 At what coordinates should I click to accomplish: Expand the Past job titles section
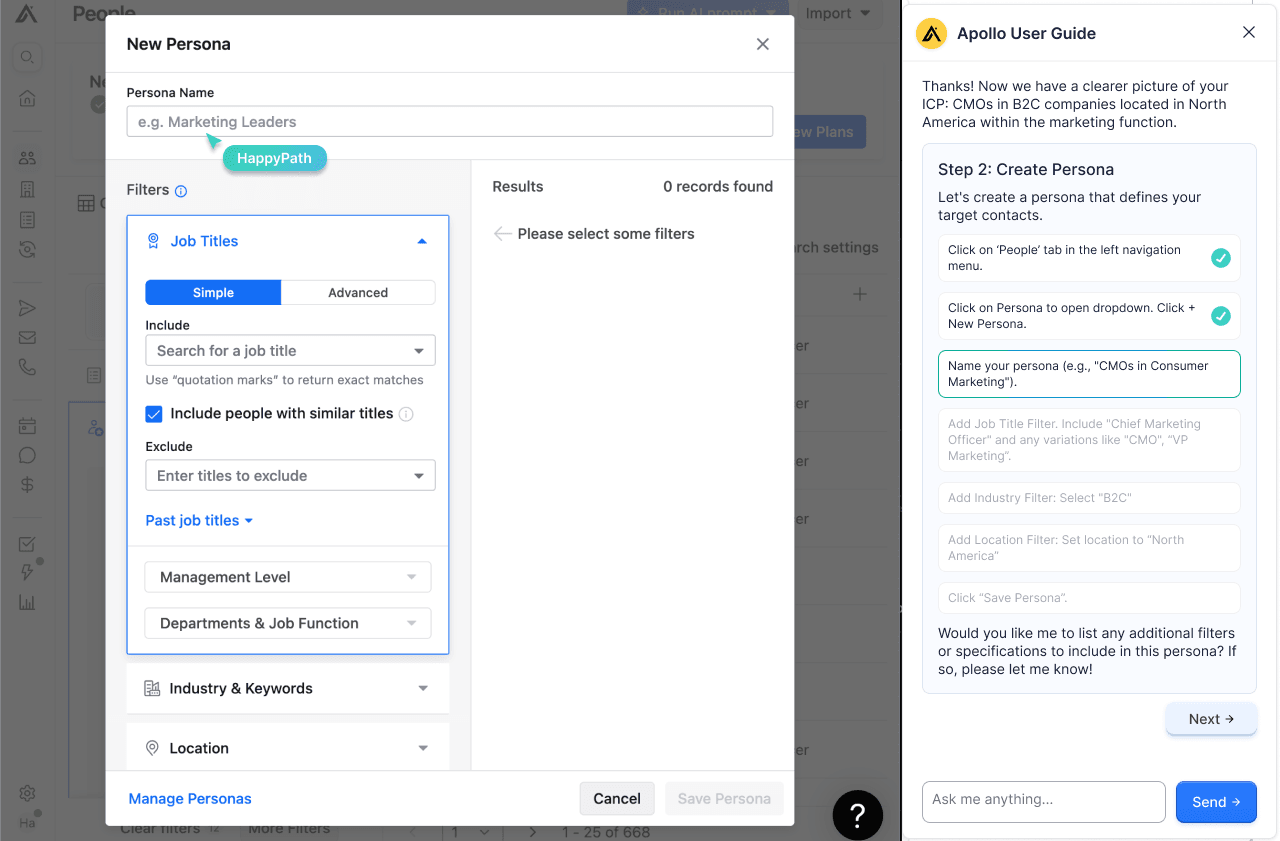point(199,521)
